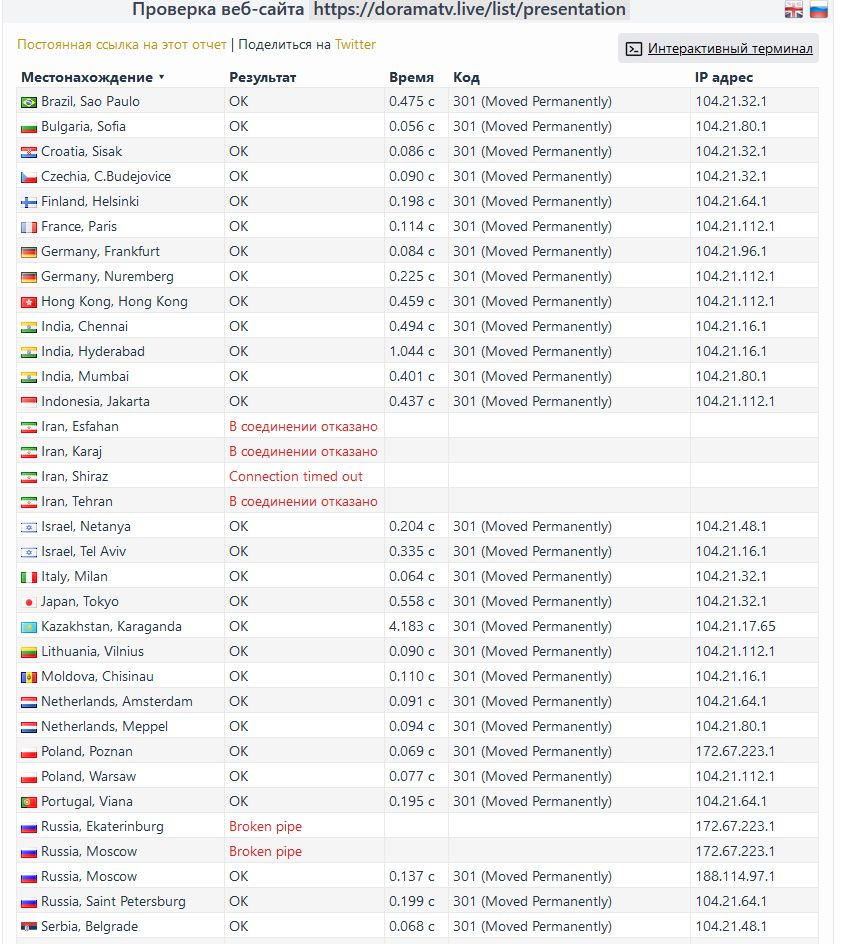
Task: Click the Код column header
Action: (x=466, y=77)
